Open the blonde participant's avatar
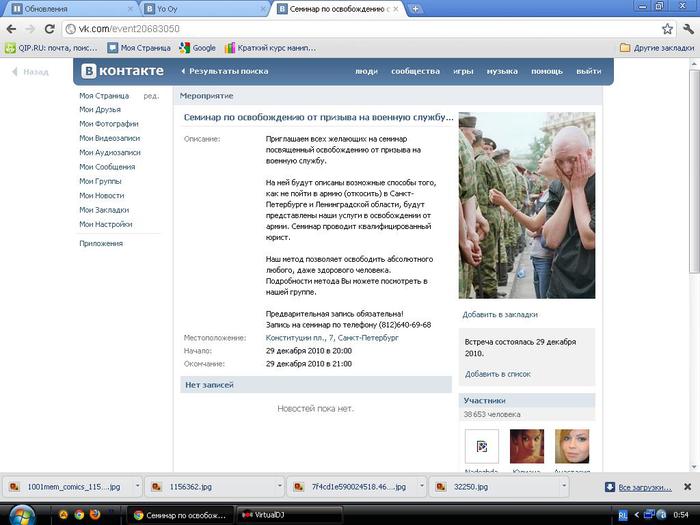Viewport: 700px width, 525px height. 572,446
